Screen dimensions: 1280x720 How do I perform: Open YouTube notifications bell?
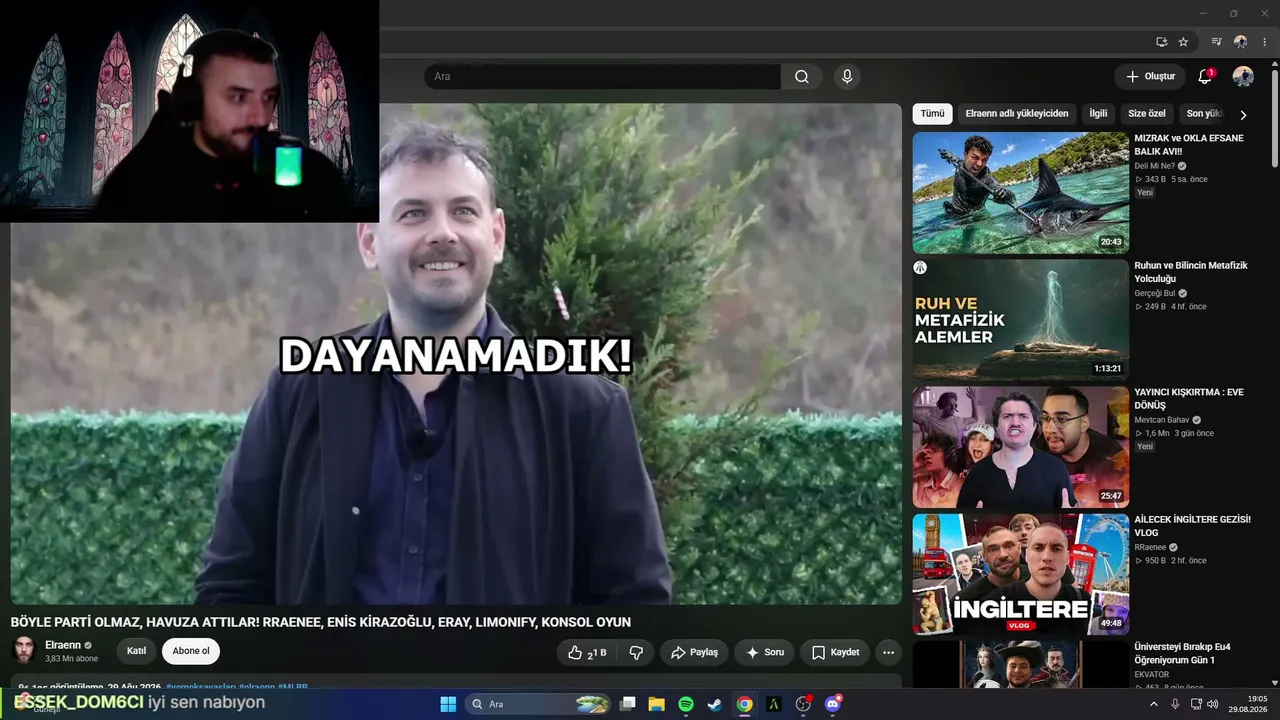click(x=1205, y=77)
